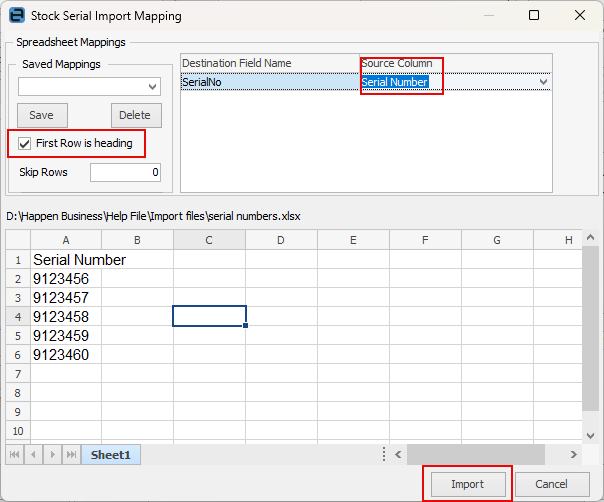Click the vertical scrollbar thumb
The image size is (604, 502).
click(x=590, y=329)
